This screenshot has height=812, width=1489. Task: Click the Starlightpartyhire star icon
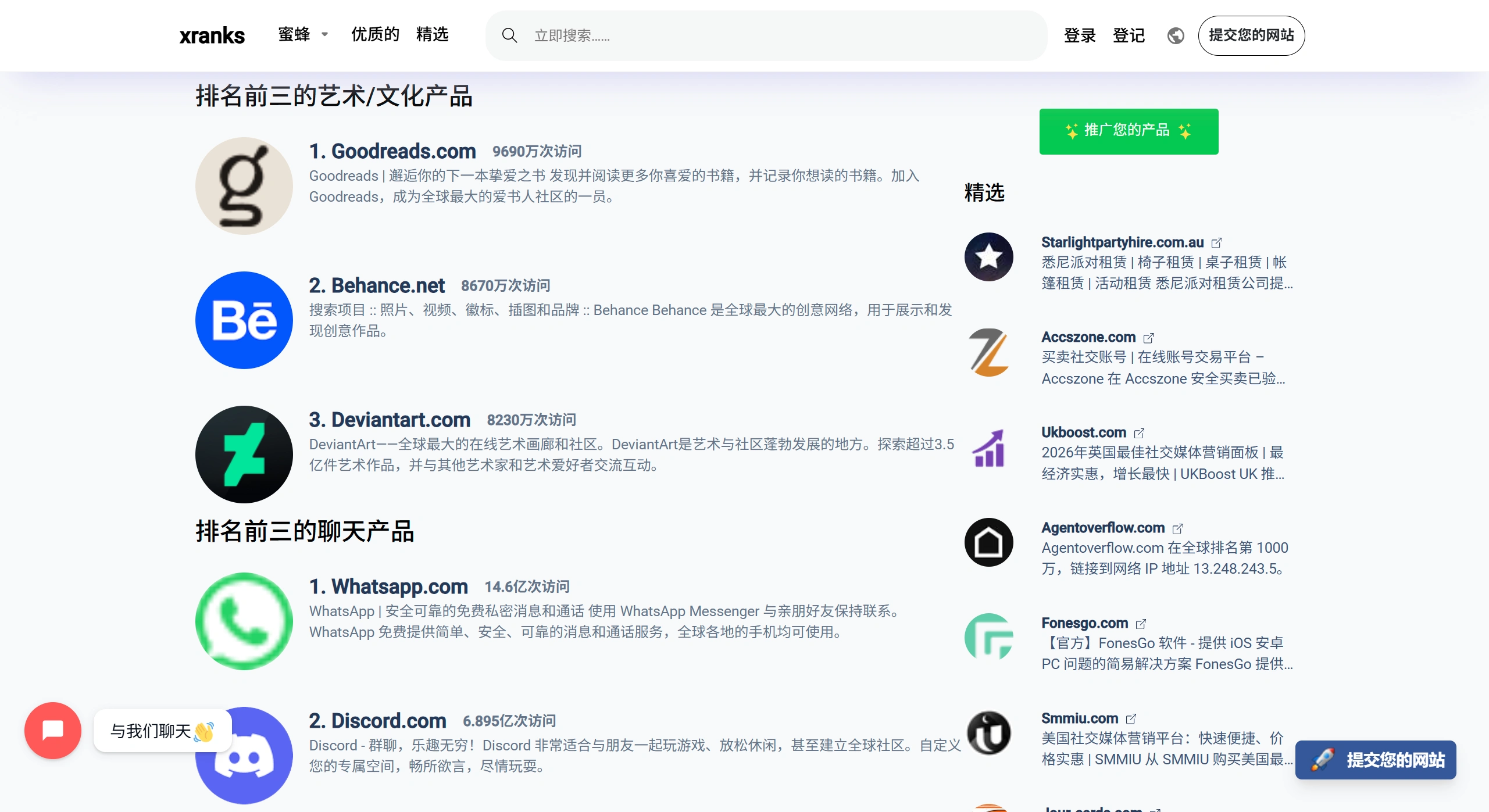pyautogui.click(x=989, y=257)
